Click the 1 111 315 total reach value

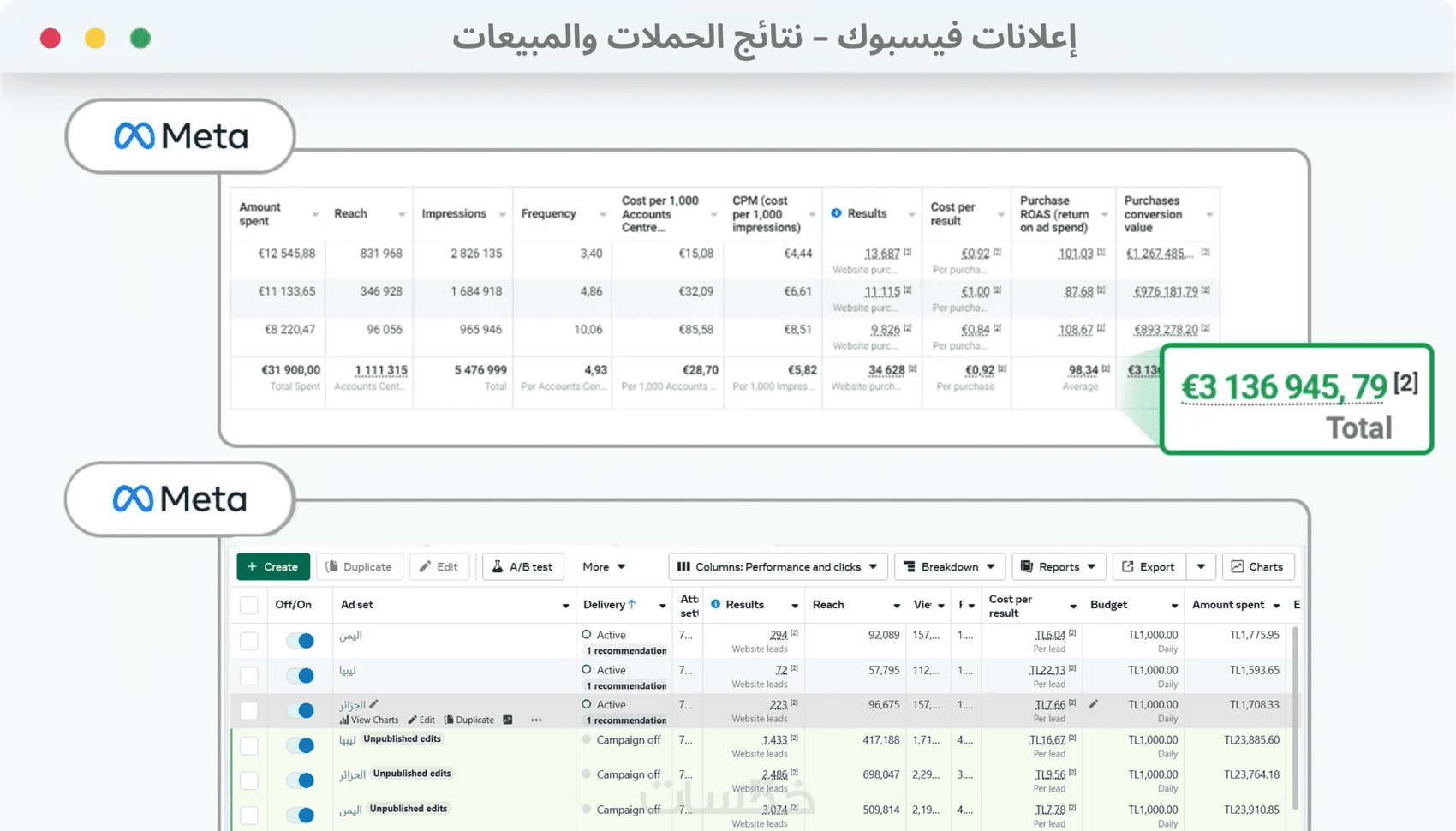coord(381,370)
